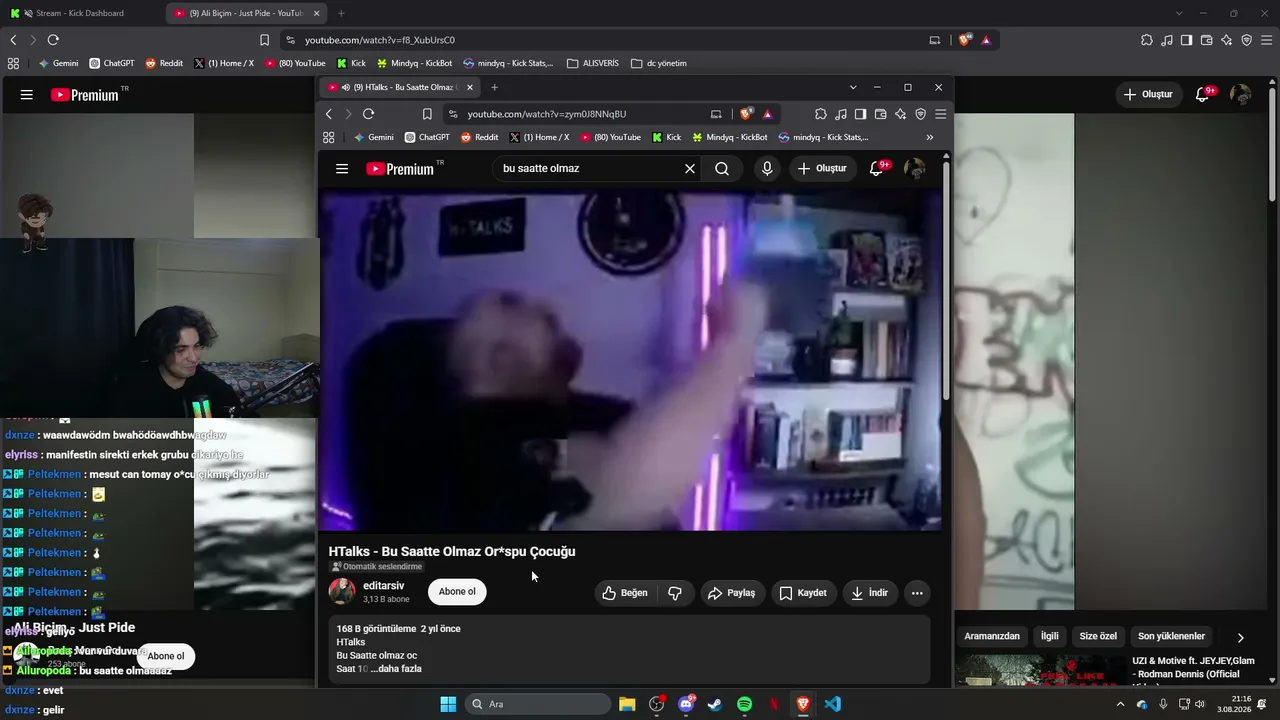The height and width of the screenshot is (720, 1280).
Task: Reload the back window's YouTube page
Action: point(53,40)
